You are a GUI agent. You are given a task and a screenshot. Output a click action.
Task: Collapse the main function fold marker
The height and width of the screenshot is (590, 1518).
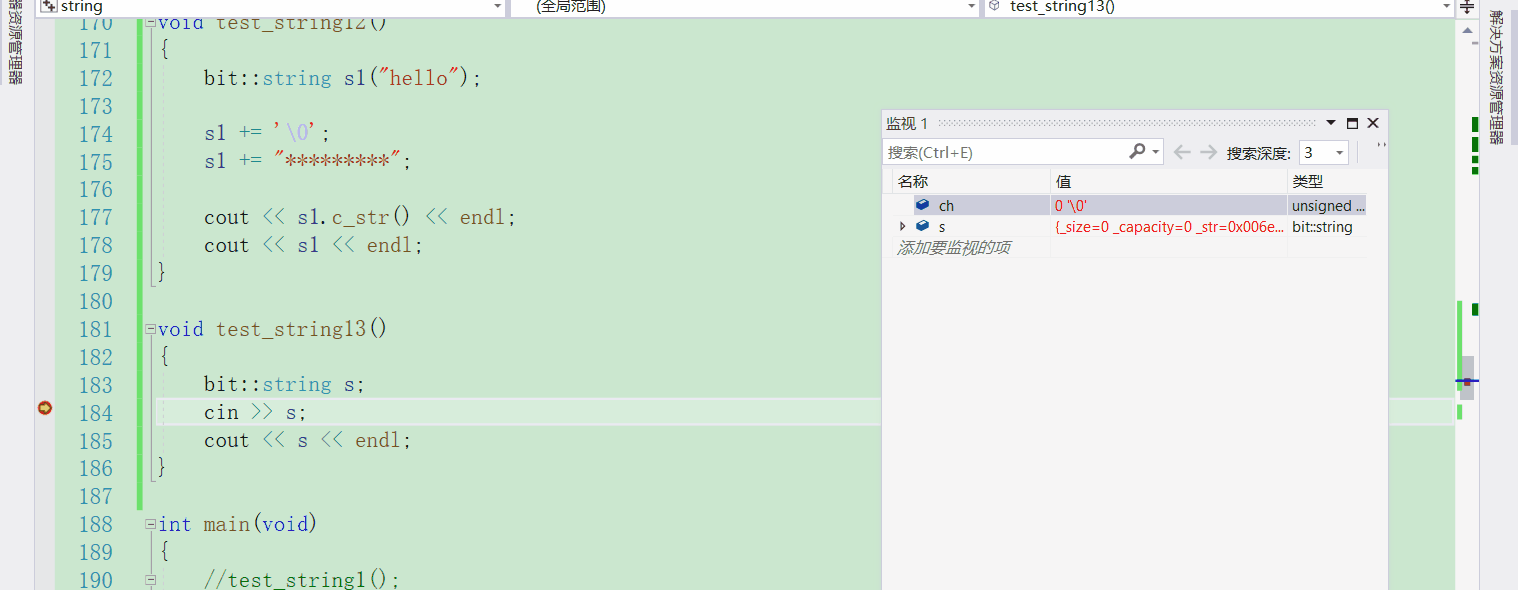[150, 524]
